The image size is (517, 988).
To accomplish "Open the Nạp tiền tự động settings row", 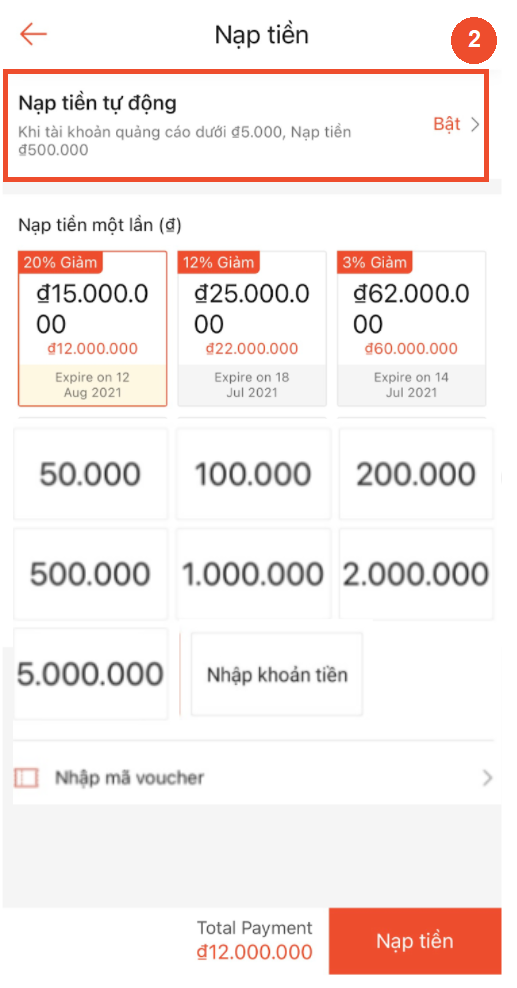I will [x=246, y=125].
